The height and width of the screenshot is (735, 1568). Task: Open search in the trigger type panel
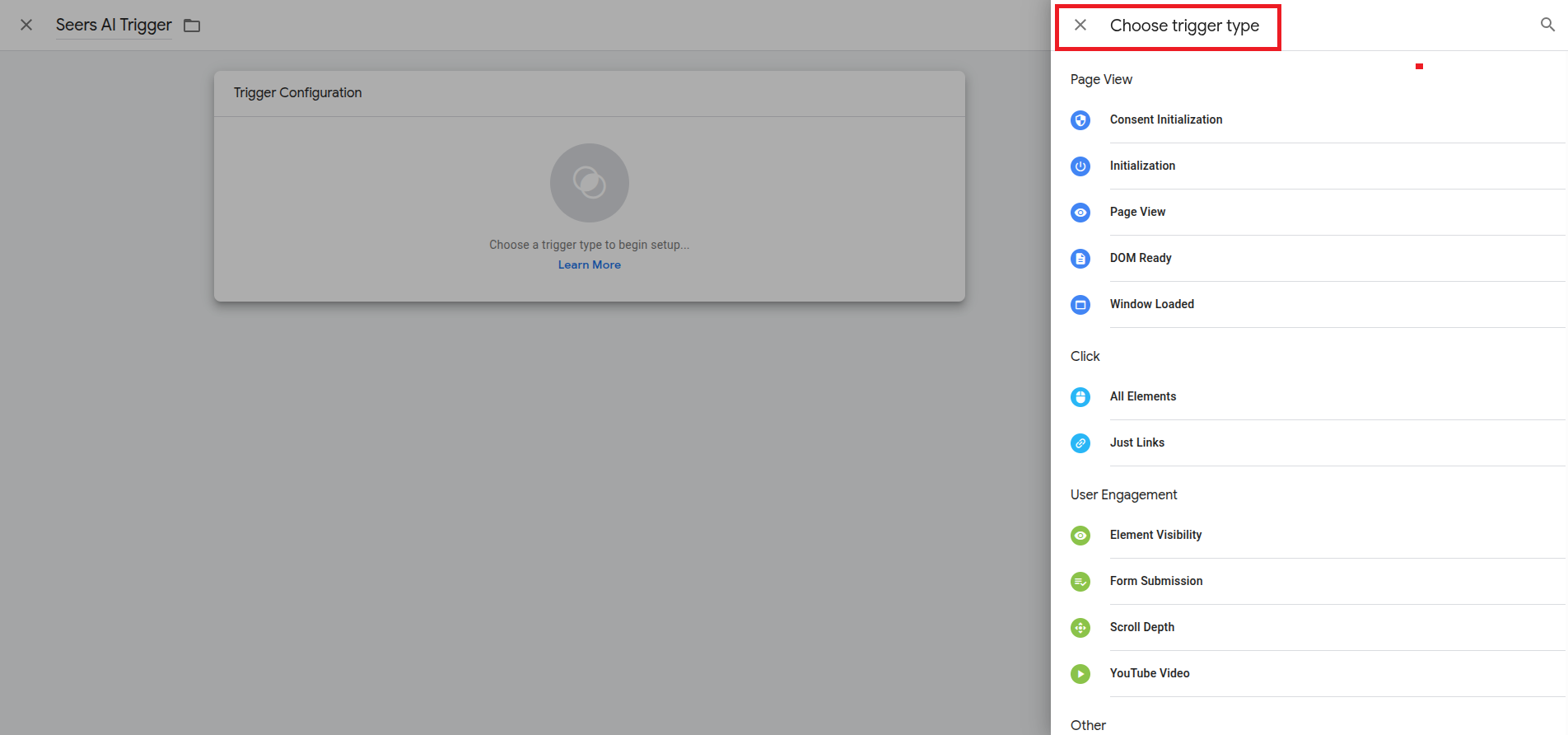point(1547,25)
